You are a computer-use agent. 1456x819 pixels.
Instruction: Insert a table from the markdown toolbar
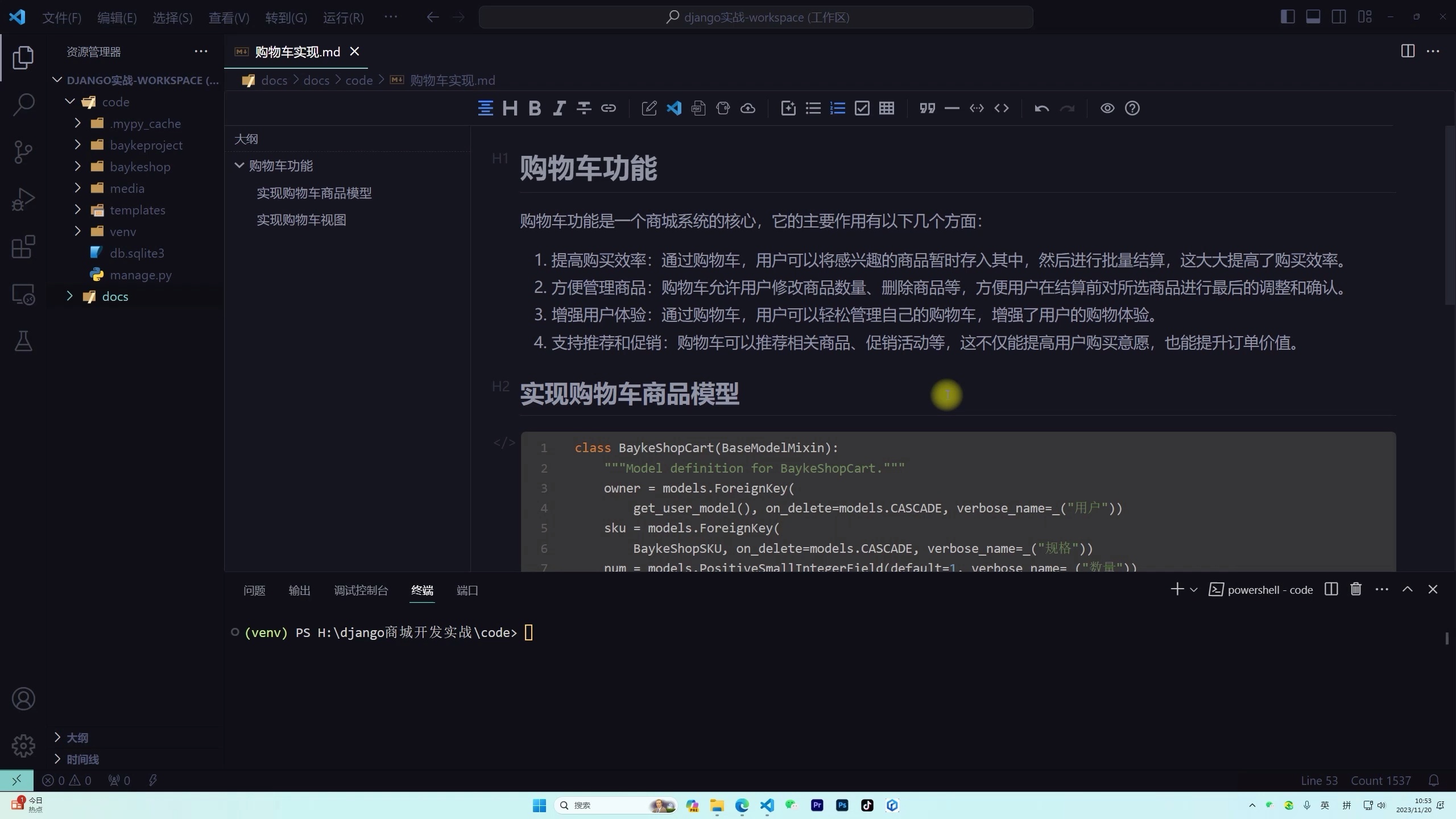(887, 108)
